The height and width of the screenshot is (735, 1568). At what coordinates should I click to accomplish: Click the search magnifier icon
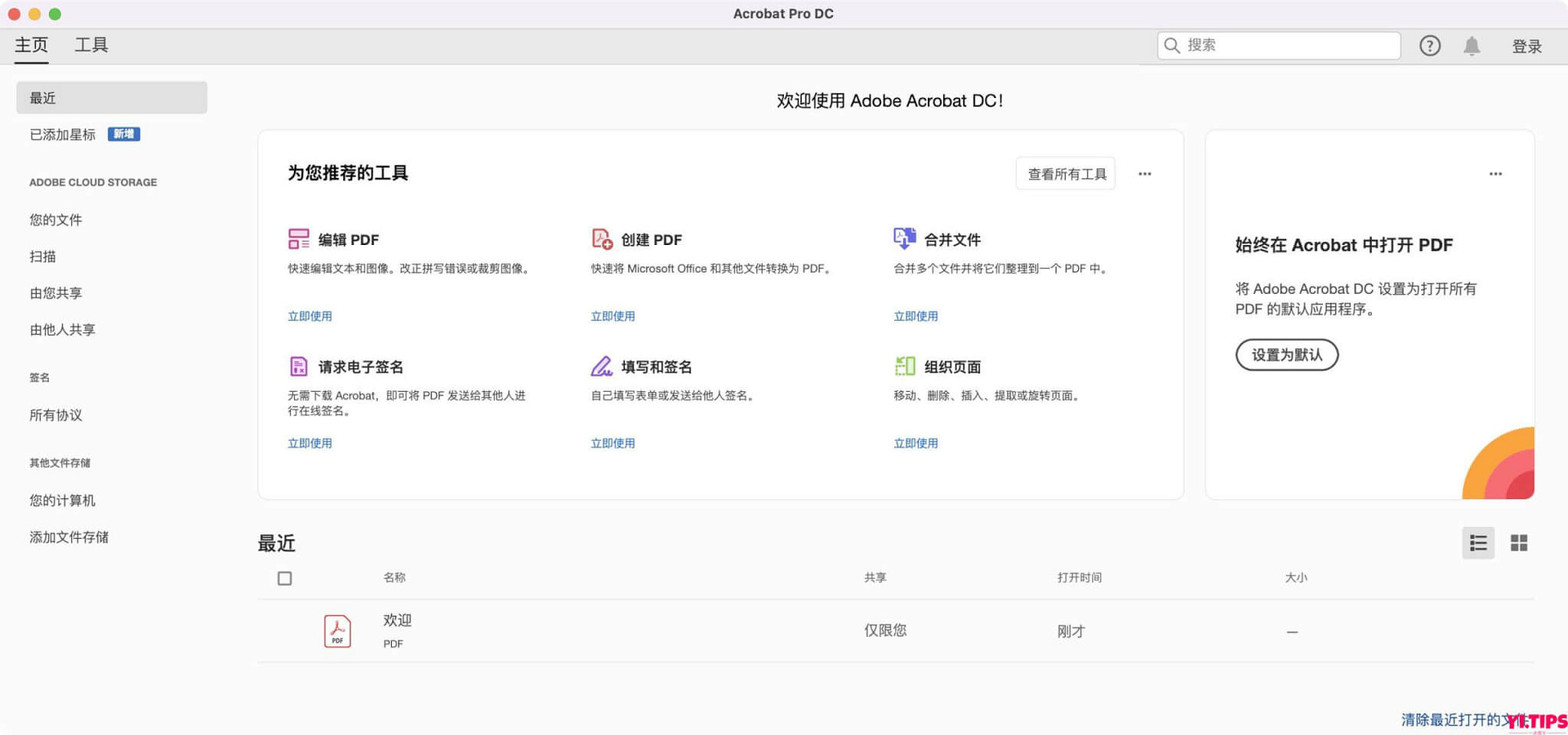pos(1172,46)
